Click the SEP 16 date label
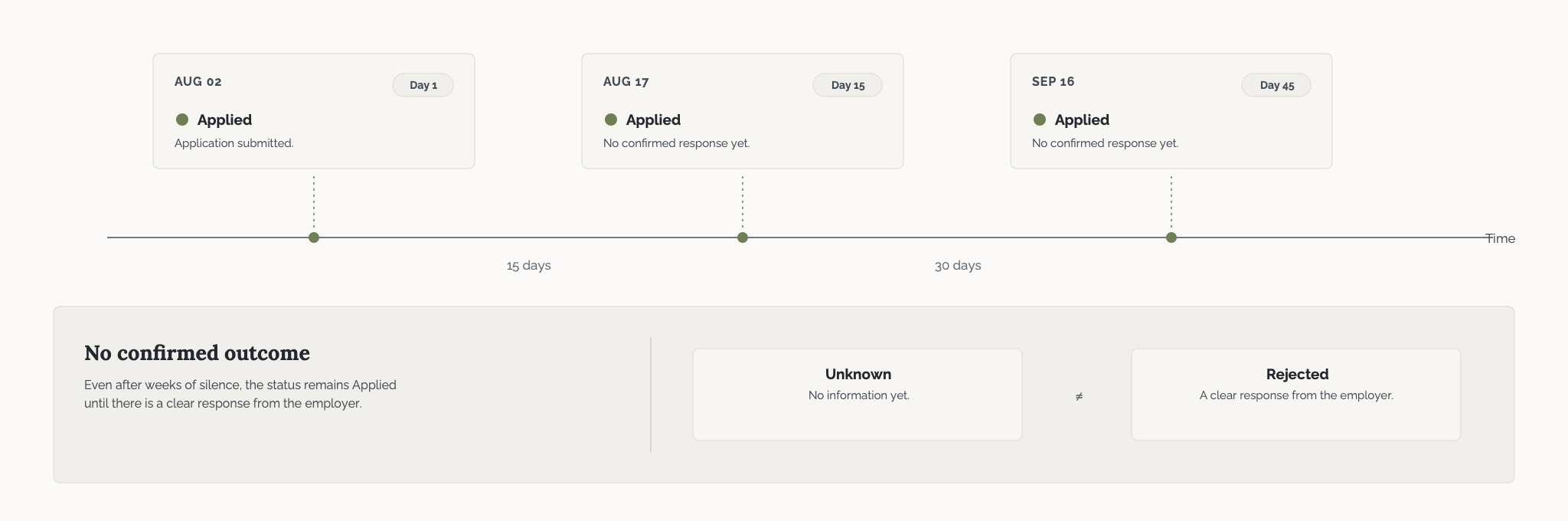 point(1053,81)
